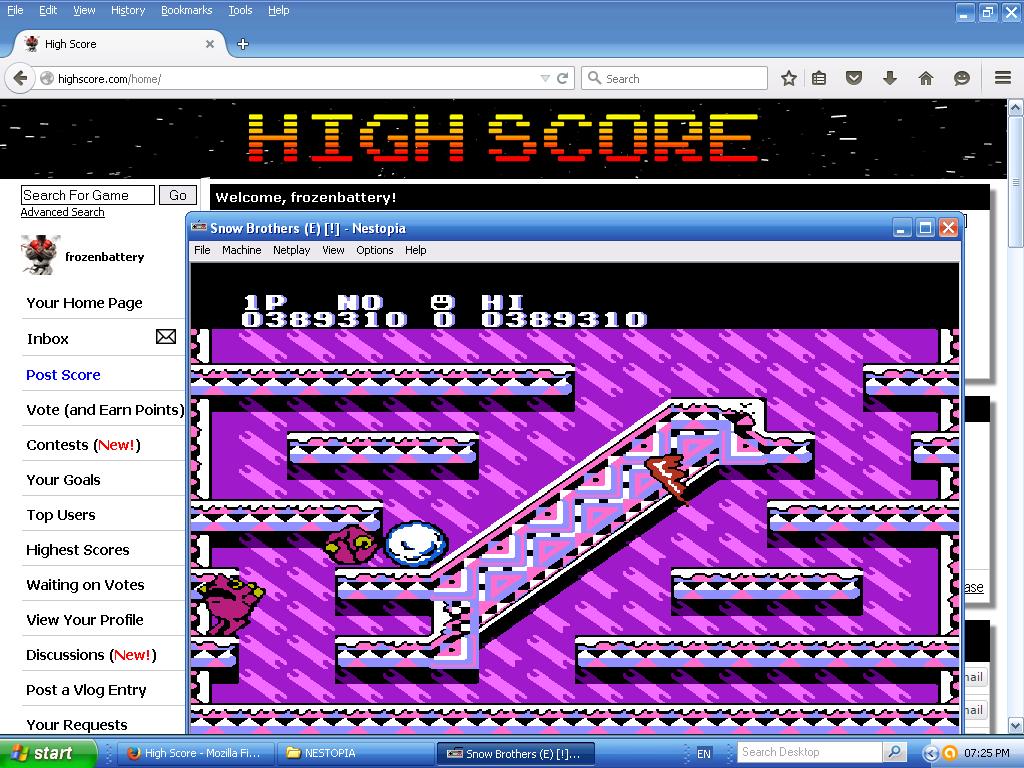Open Top Users link
1024x768 pixels.
61,515
